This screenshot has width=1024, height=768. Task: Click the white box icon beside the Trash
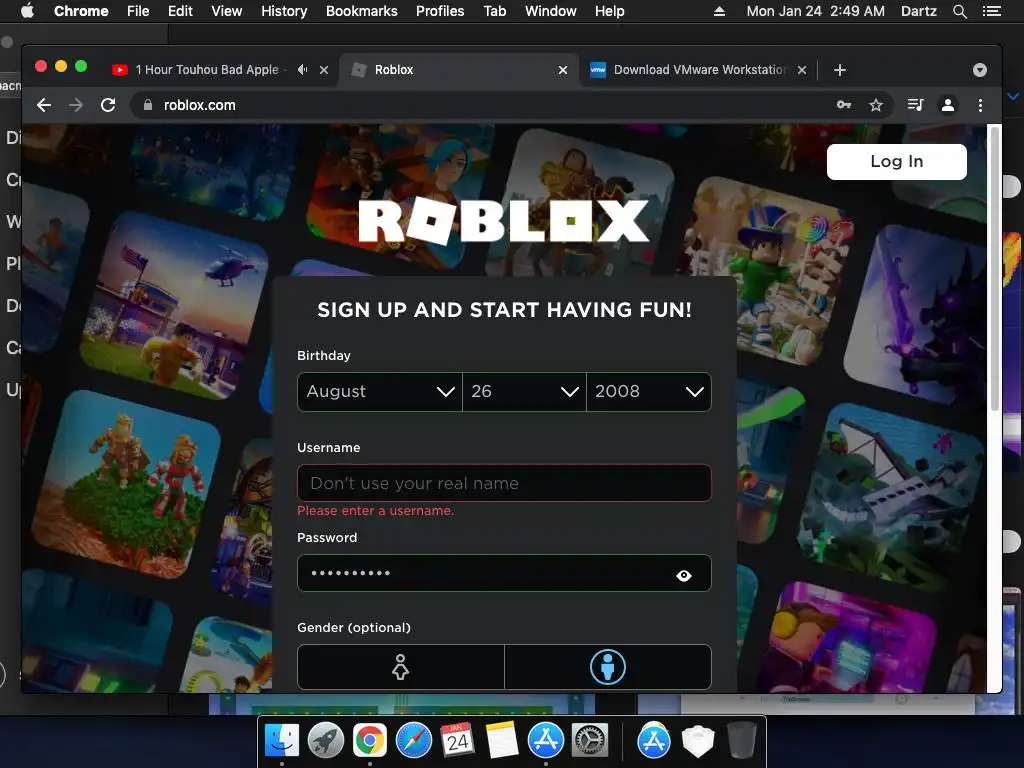(697, 741)
